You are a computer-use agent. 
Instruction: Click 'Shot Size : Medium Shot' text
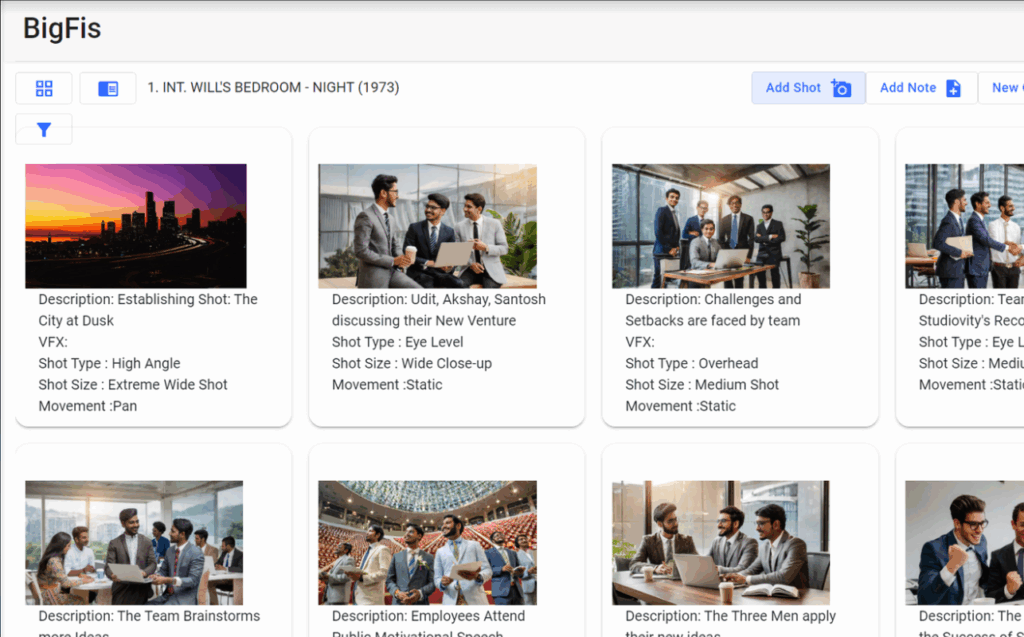pyautogui.click(x=702, y=385)
